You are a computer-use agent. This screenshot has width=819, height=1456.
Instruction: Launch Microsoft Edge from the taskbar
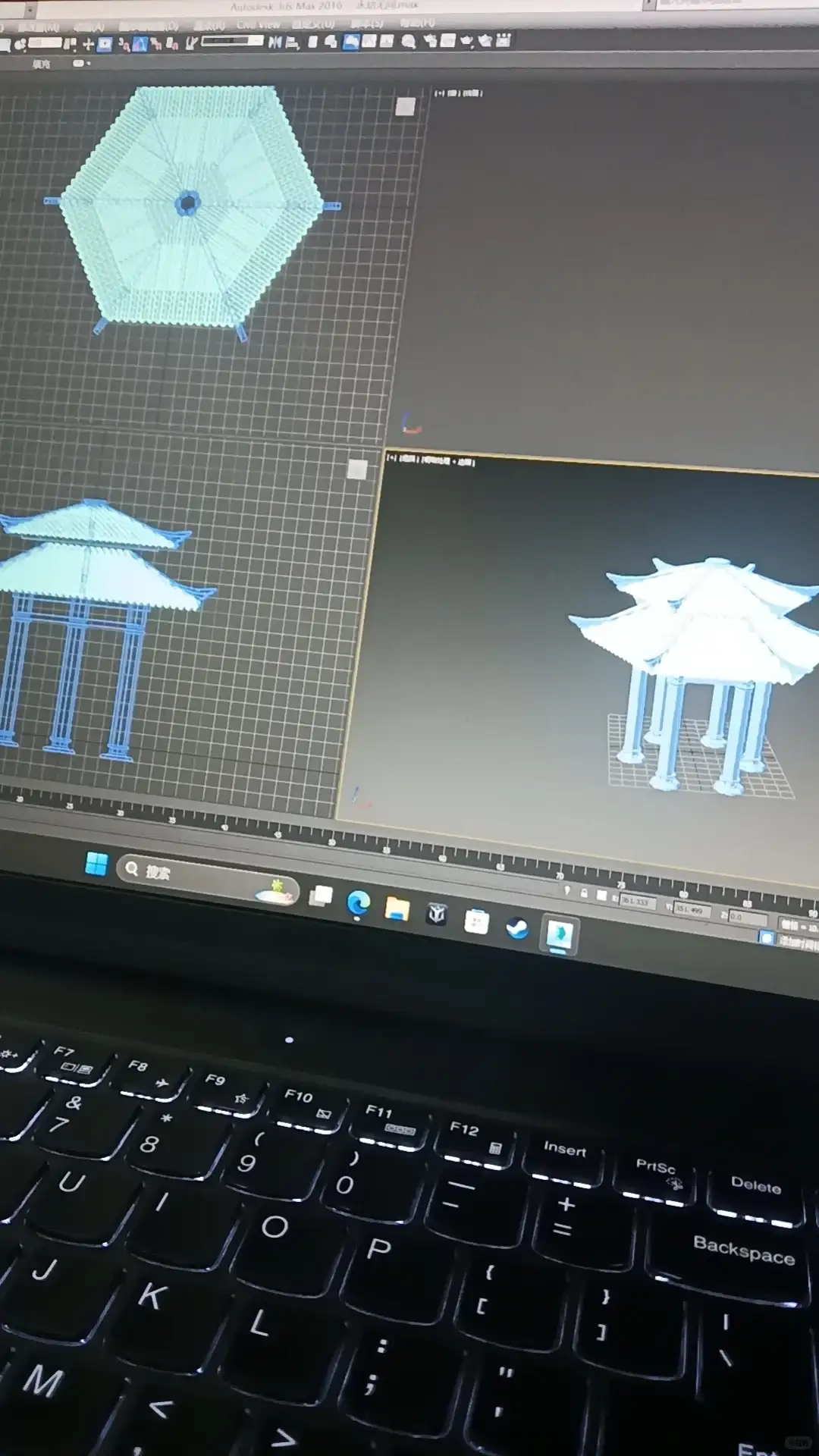(358, 903)
